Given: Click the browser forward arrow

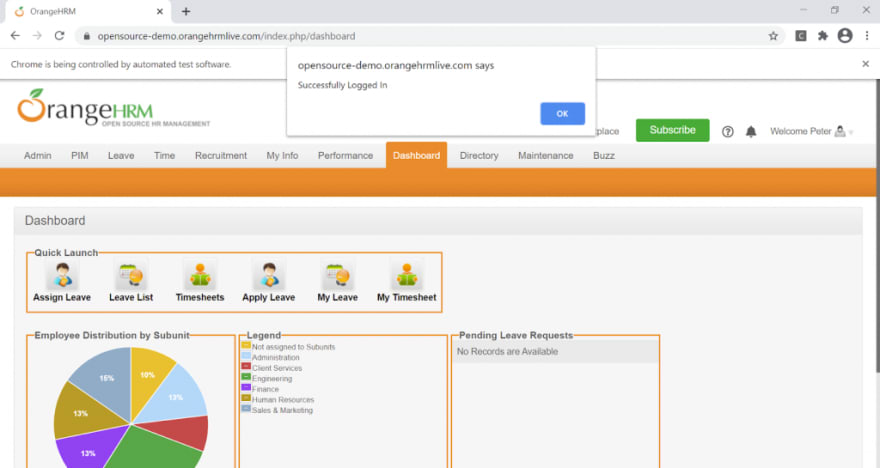Looking at the screenshot, I should coord(37,35).
